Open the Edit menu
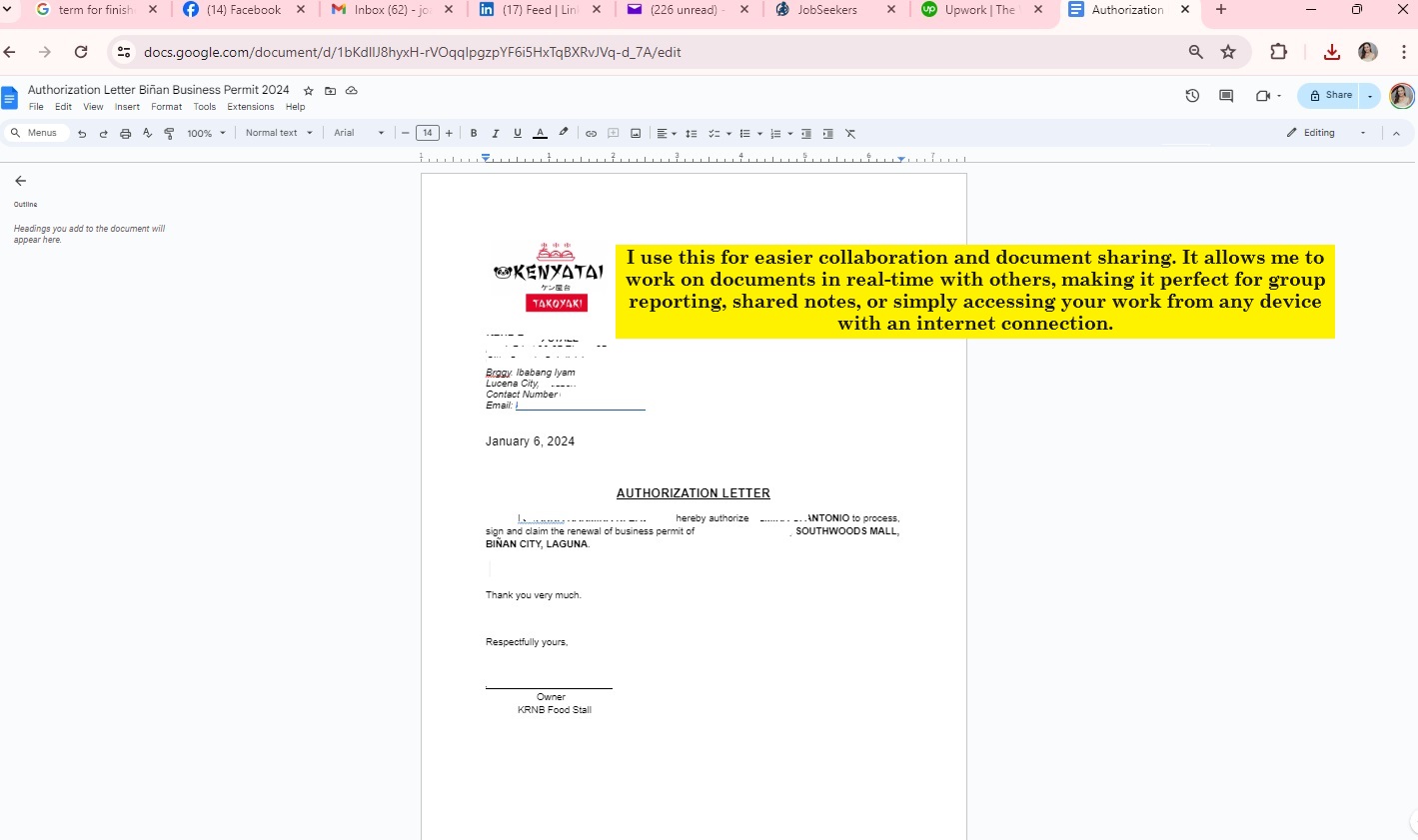The height and width of the screenshot is (840, 1418). click(x=63, y=107)
